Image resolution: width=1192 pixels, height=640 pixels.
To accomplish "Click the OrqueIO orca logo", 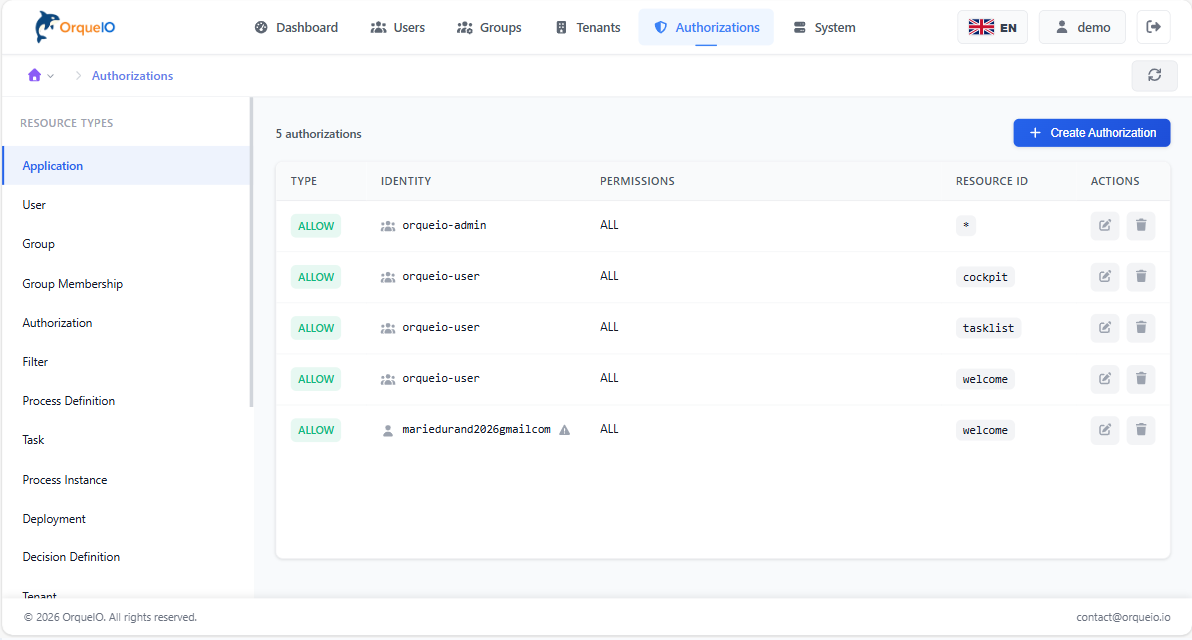I will [x=47, y=27].
